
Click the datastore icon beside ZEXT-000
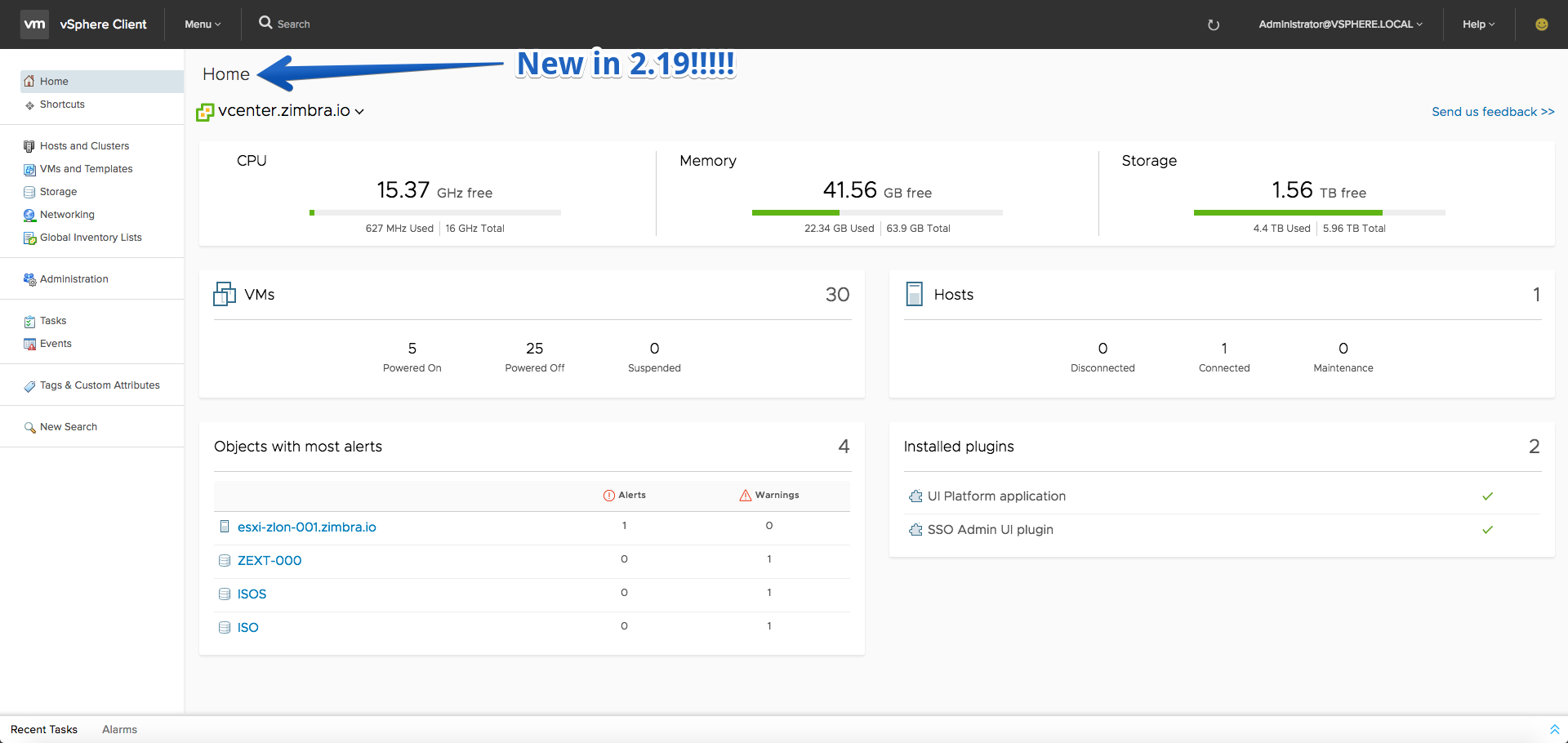[225, 560]
